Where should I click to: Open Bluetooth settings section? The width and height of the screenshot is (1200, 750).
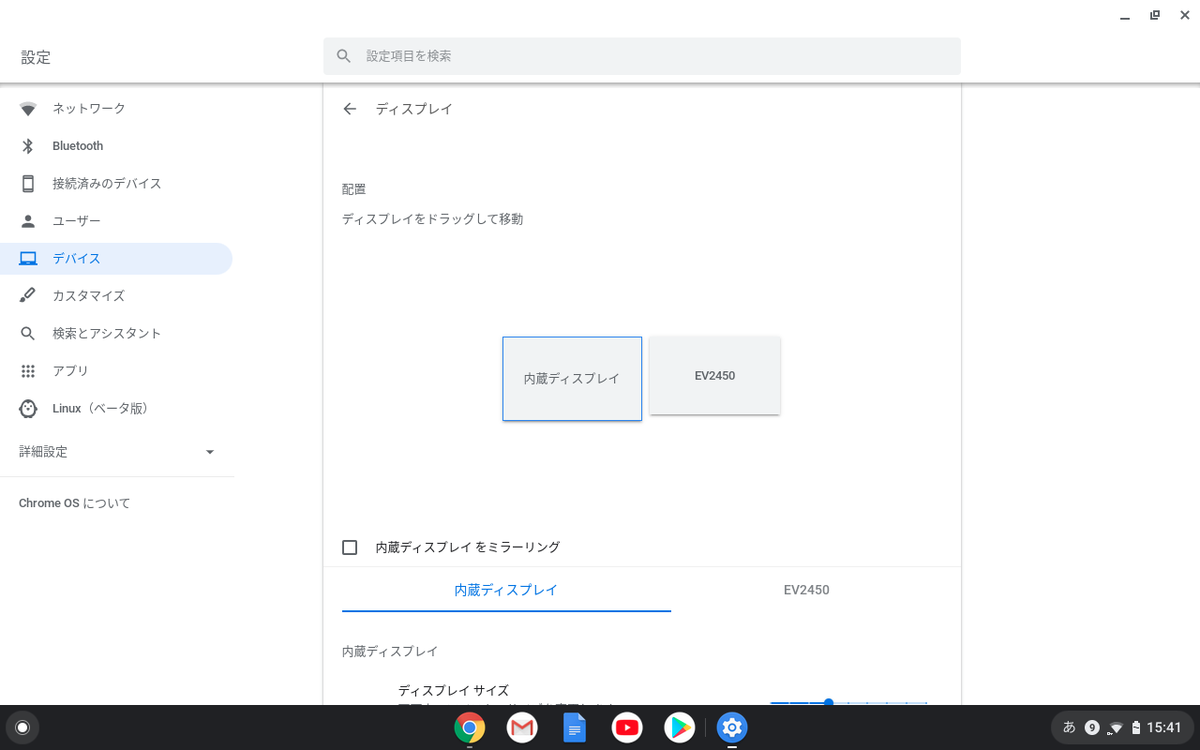click(116, 146)
